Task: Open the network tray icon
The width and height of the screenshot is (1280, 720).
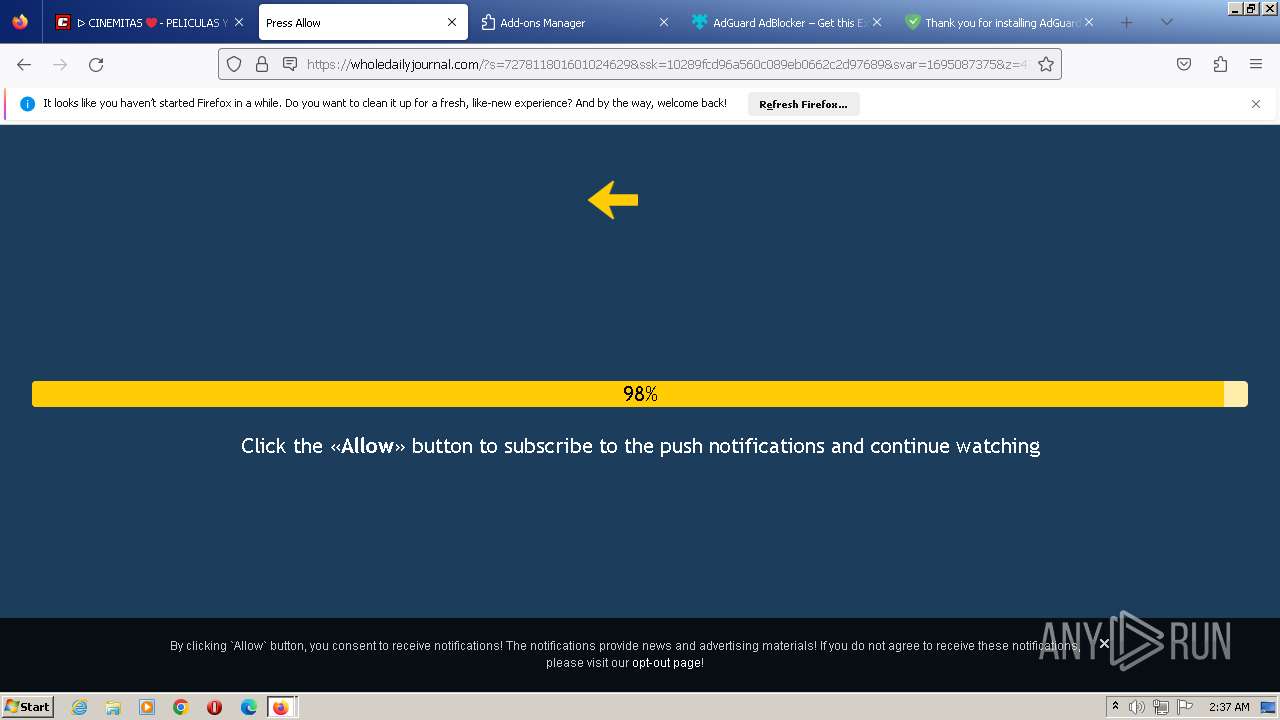Action: point(1161,707)
